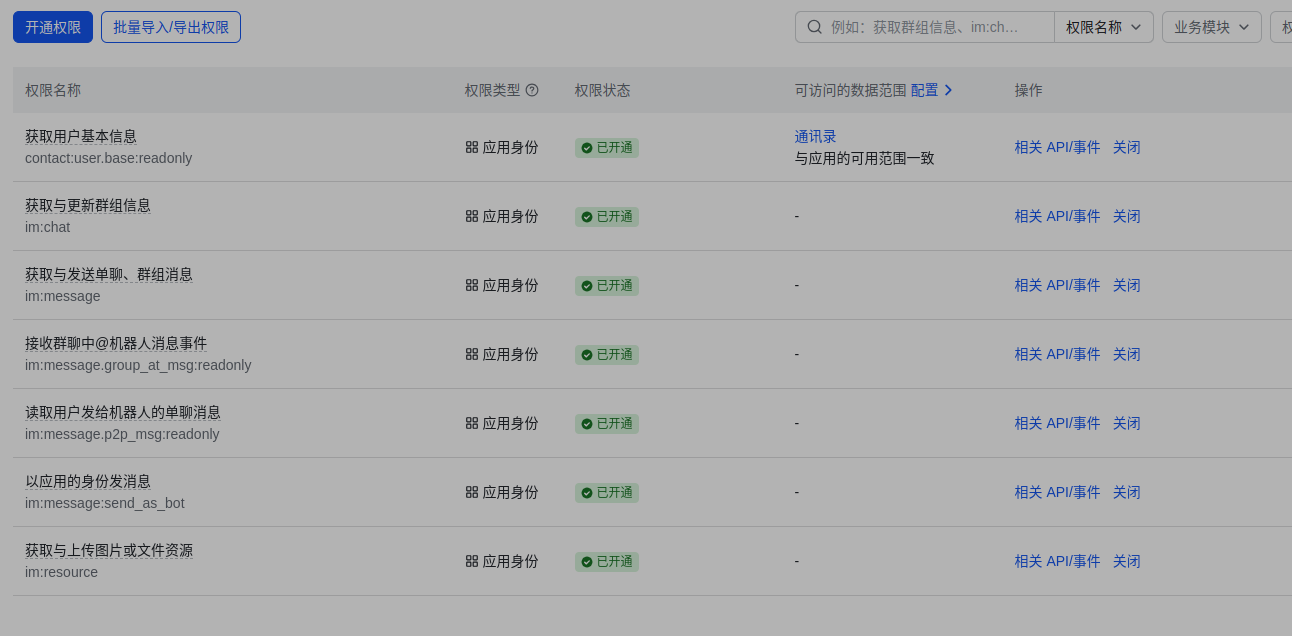The width and height of the screenshot is (1292, 636).
Task: Click 关闭 for 获取与发送单聊、群组消息
Action: click(1127, 285)
